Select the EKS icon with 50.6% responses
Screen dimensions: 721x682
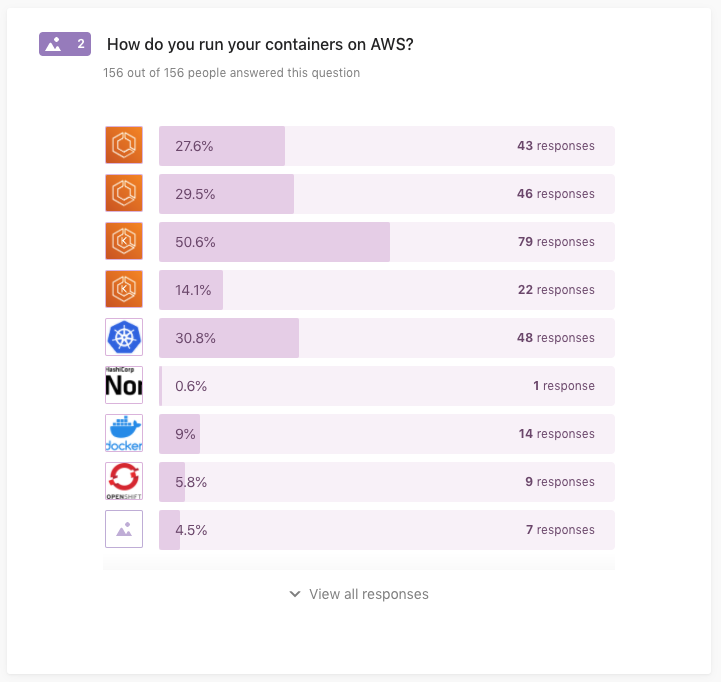click(x=124, y=241)
